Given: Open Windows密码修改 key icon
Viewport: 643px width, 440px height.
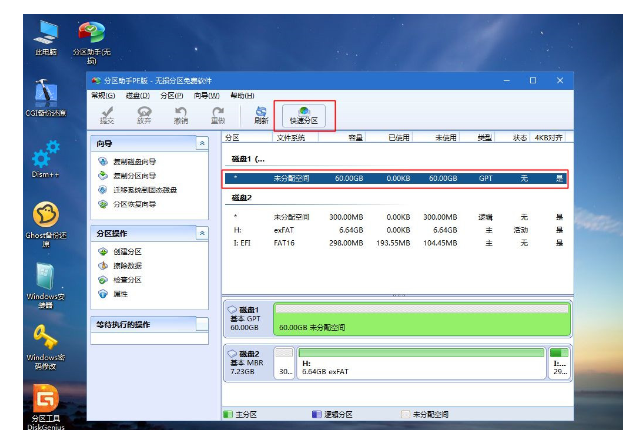Looking at the screenshot, I should pyautogui.click(x=46, y=347).
